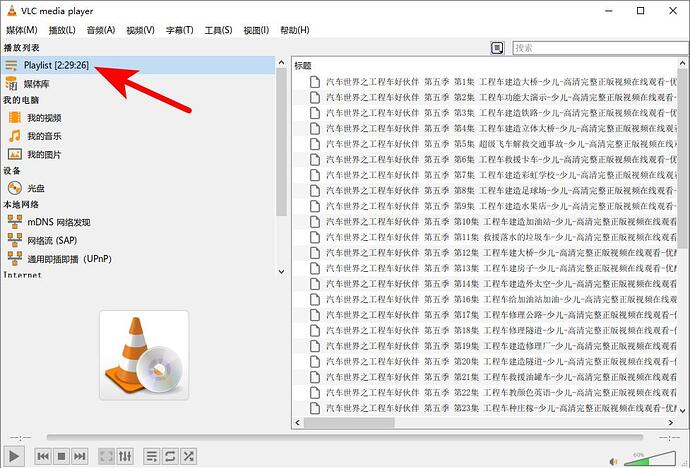The image size is (690, 468).
Task: Toggle random shuffle playback
Action: point(189,456)
